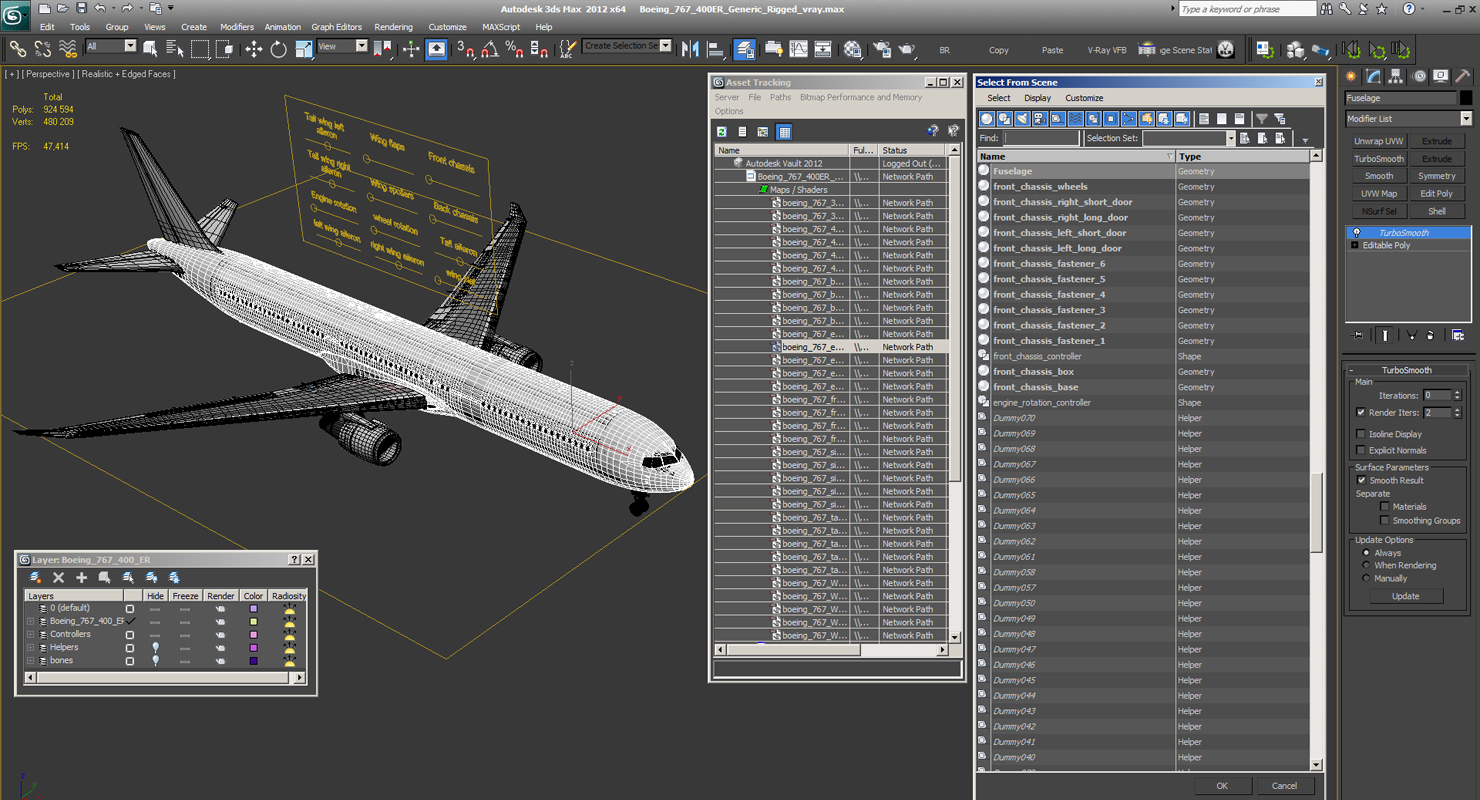Enable Explicit Normals checkbox
Screen dimensions: 1480x800
1361,450
